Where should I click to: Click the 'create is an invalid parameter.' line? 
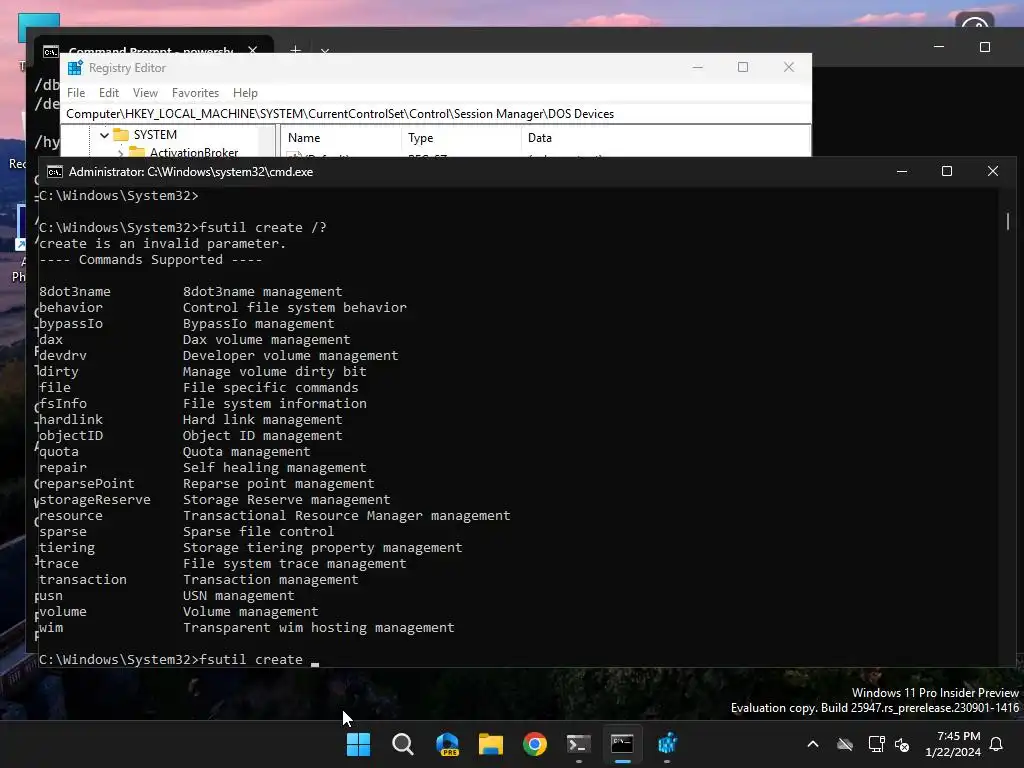pyautogui.click(x=163, y=244)
